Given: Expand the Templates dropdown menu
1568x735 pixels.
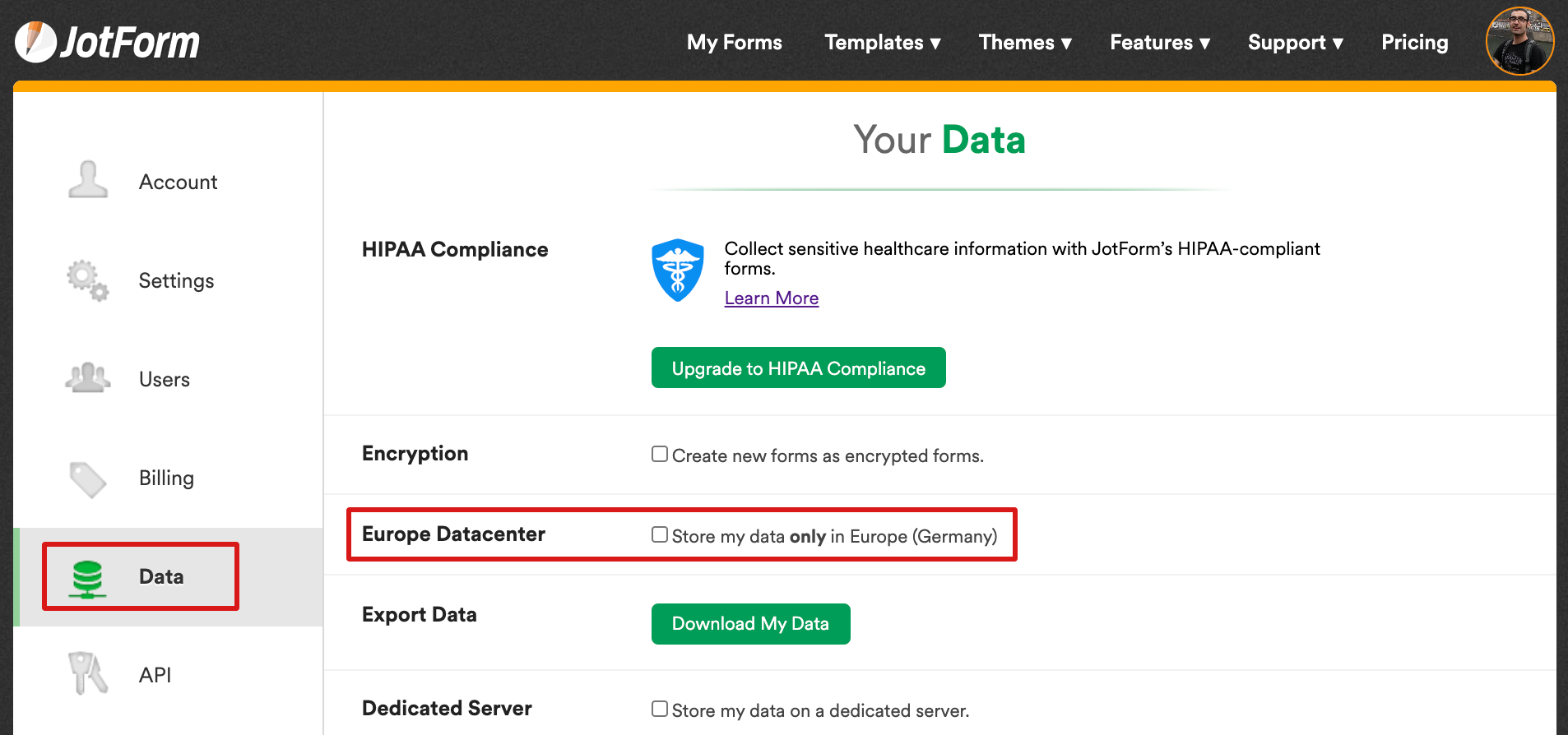Looking at the screenshot, I should [882, 43].
